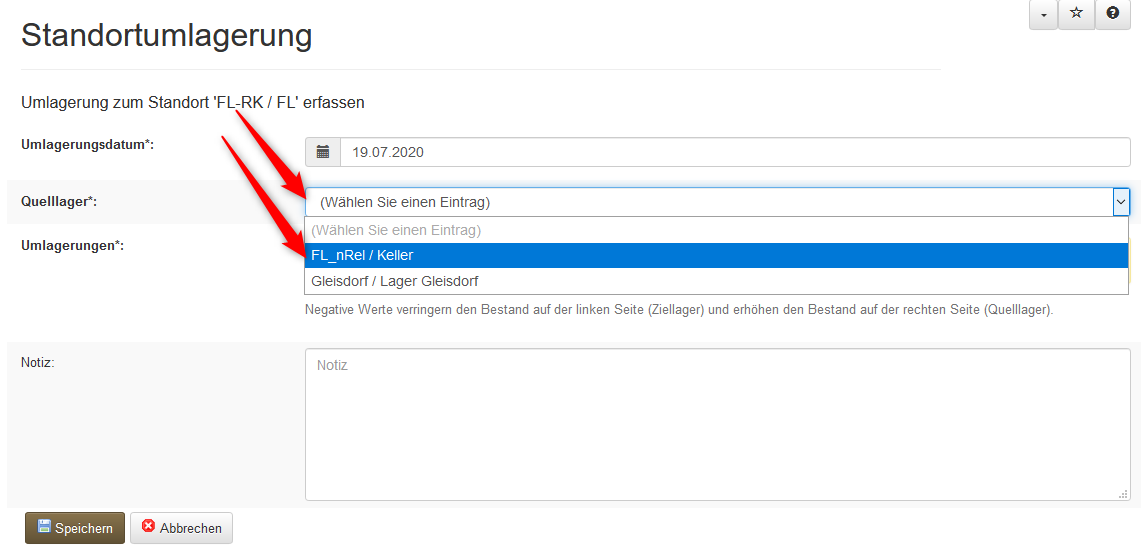The image size is (1141, 554).
Task: Click the 'Notiz:' field label
Action: pyautogui.click(x=37, y=362)
